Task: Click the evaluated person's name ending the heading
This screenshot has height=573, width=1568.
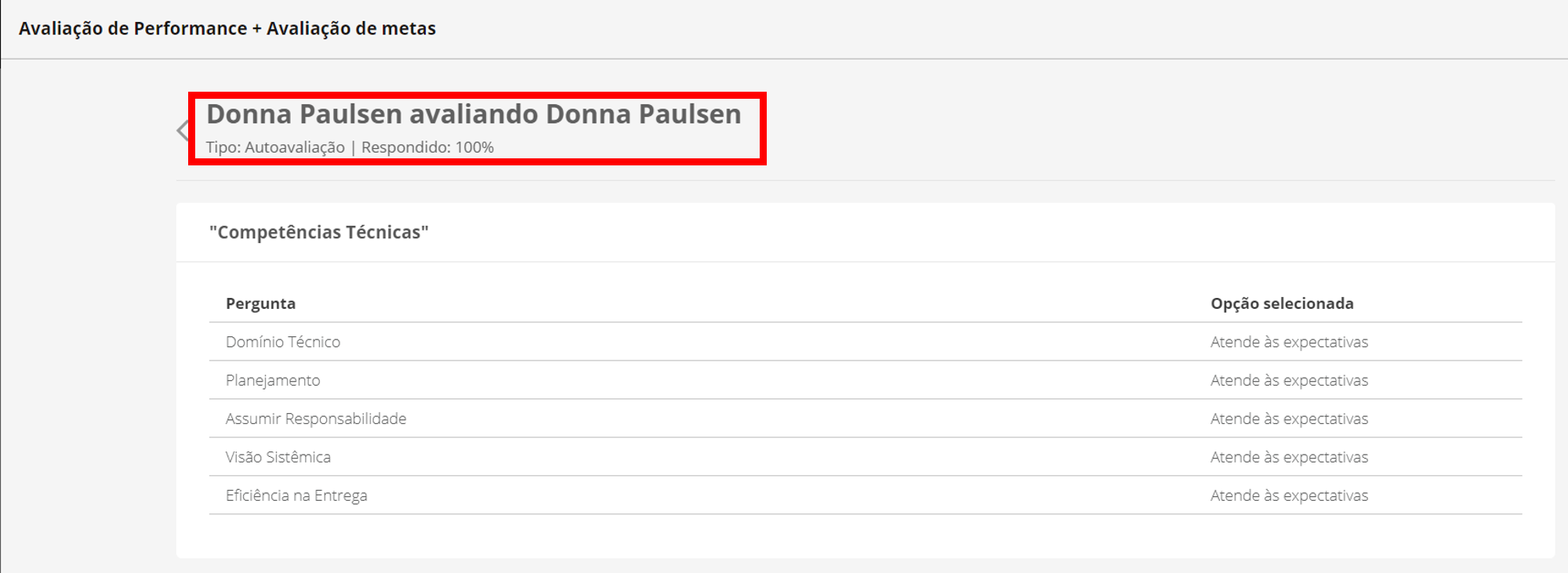Action: click(643, 114)
